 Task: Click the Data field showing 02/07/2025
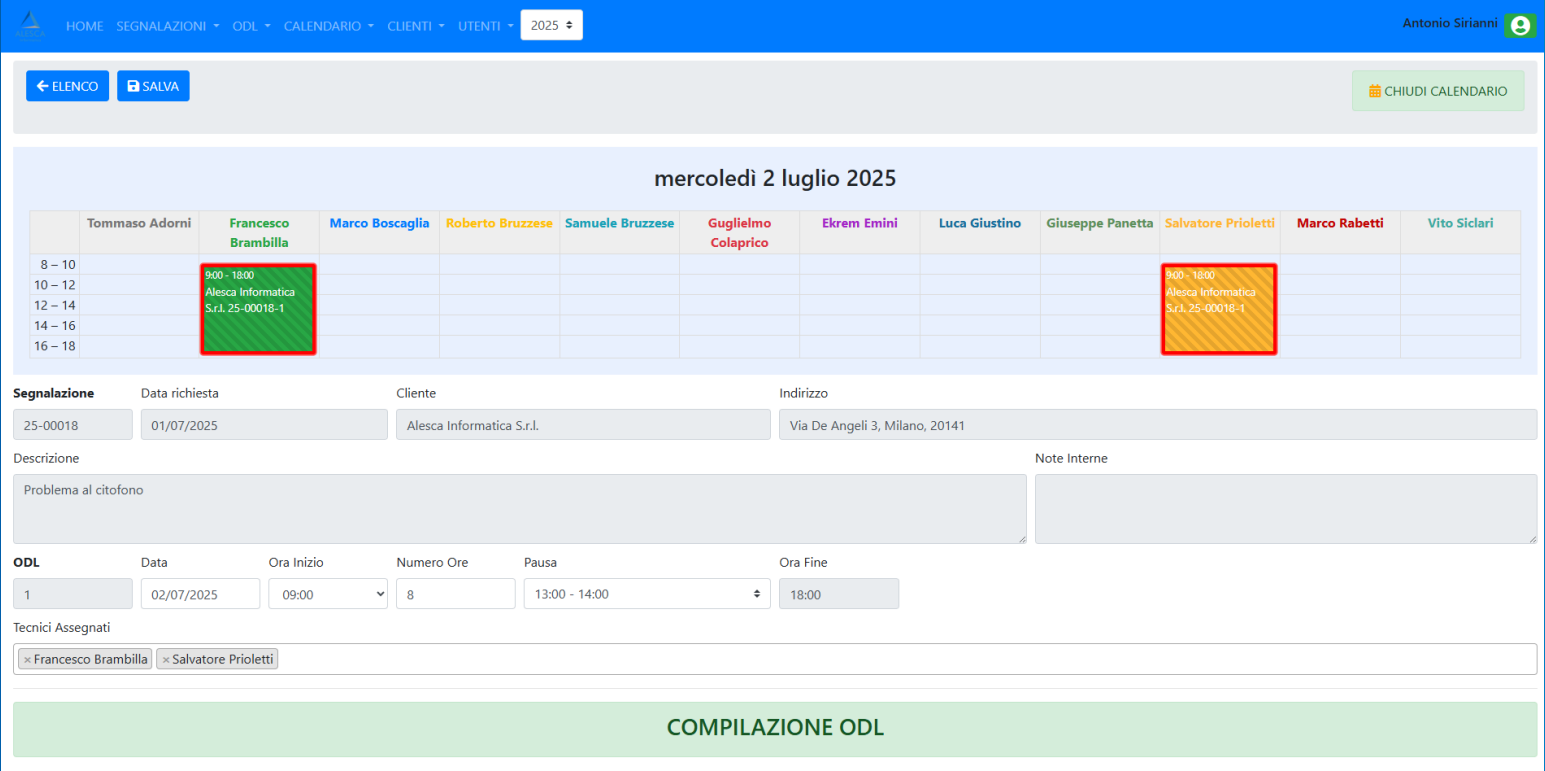coord(200,594)
